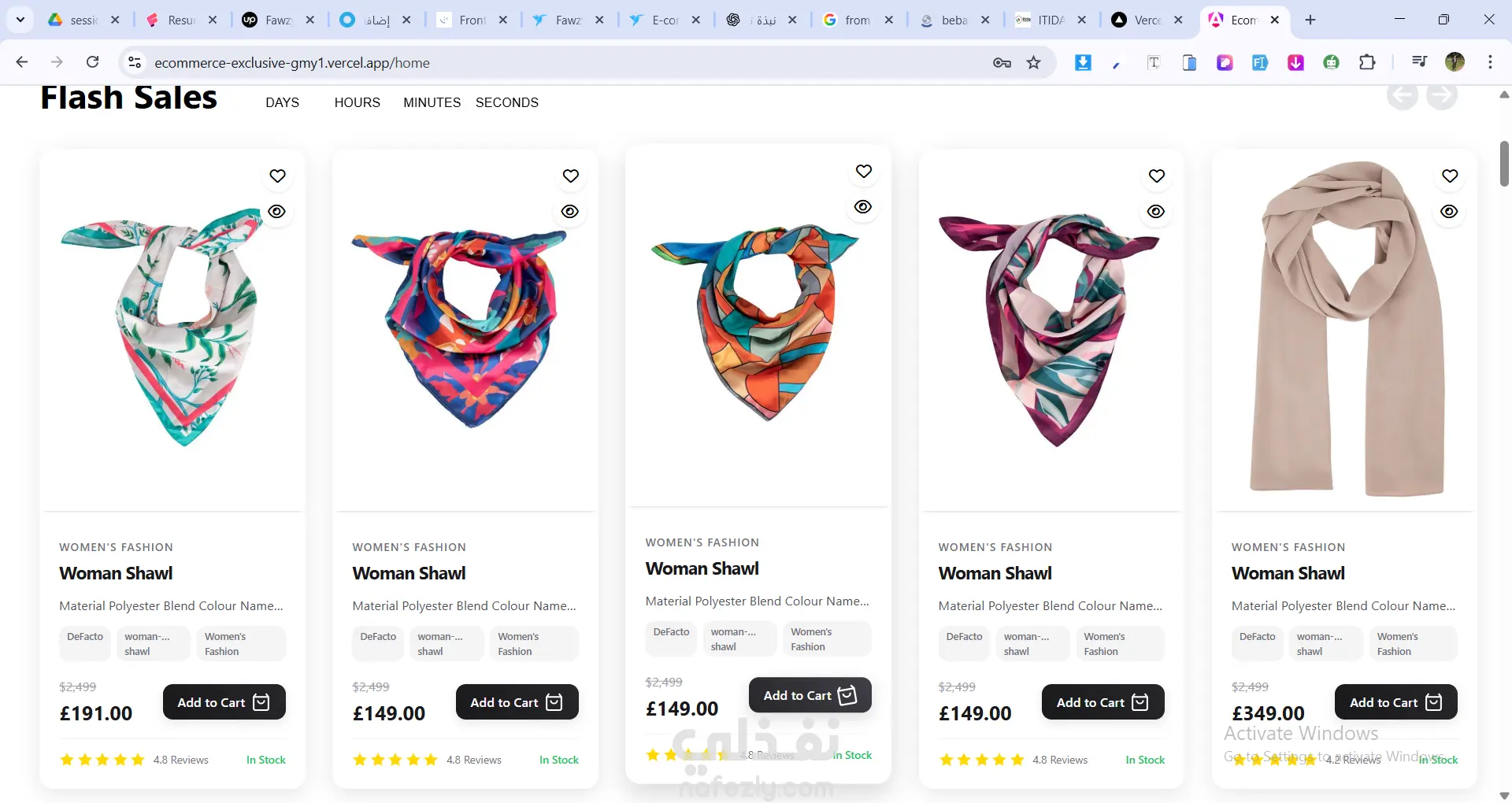Open the browser extensions puzzle icon

pyautogui.click(x=1368, y=63)
